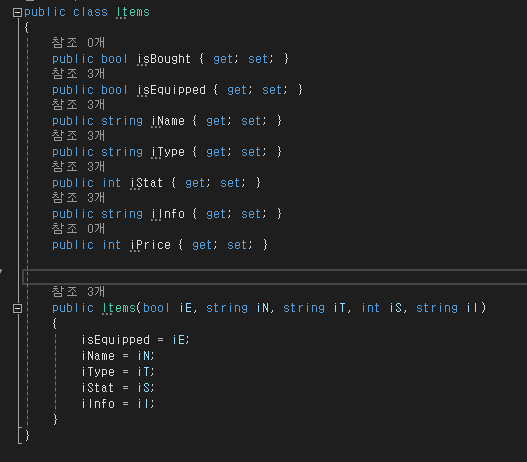Click the iS parameter in constructor signature

(x=395, y=308)
